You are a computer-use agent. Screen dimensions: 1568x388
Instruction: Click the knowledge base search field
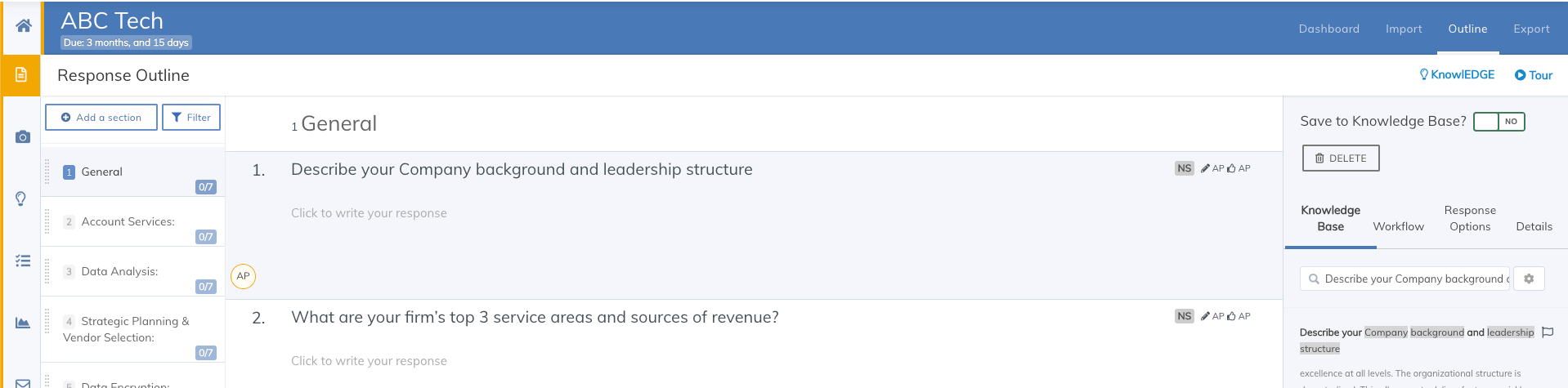coord(1404,279)
